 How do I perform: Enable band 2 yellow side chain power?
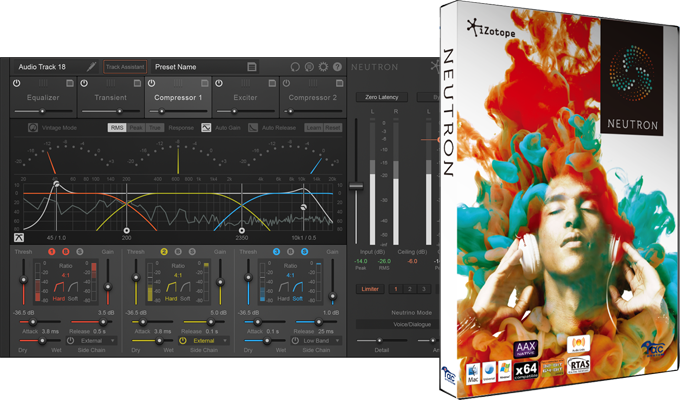pos(183,341)
